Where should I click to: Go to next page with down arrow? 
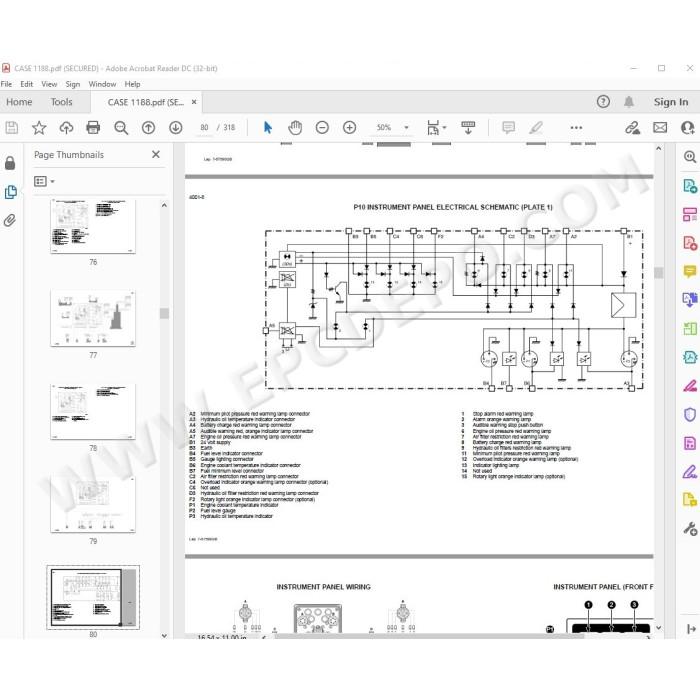tap(175, 128)
